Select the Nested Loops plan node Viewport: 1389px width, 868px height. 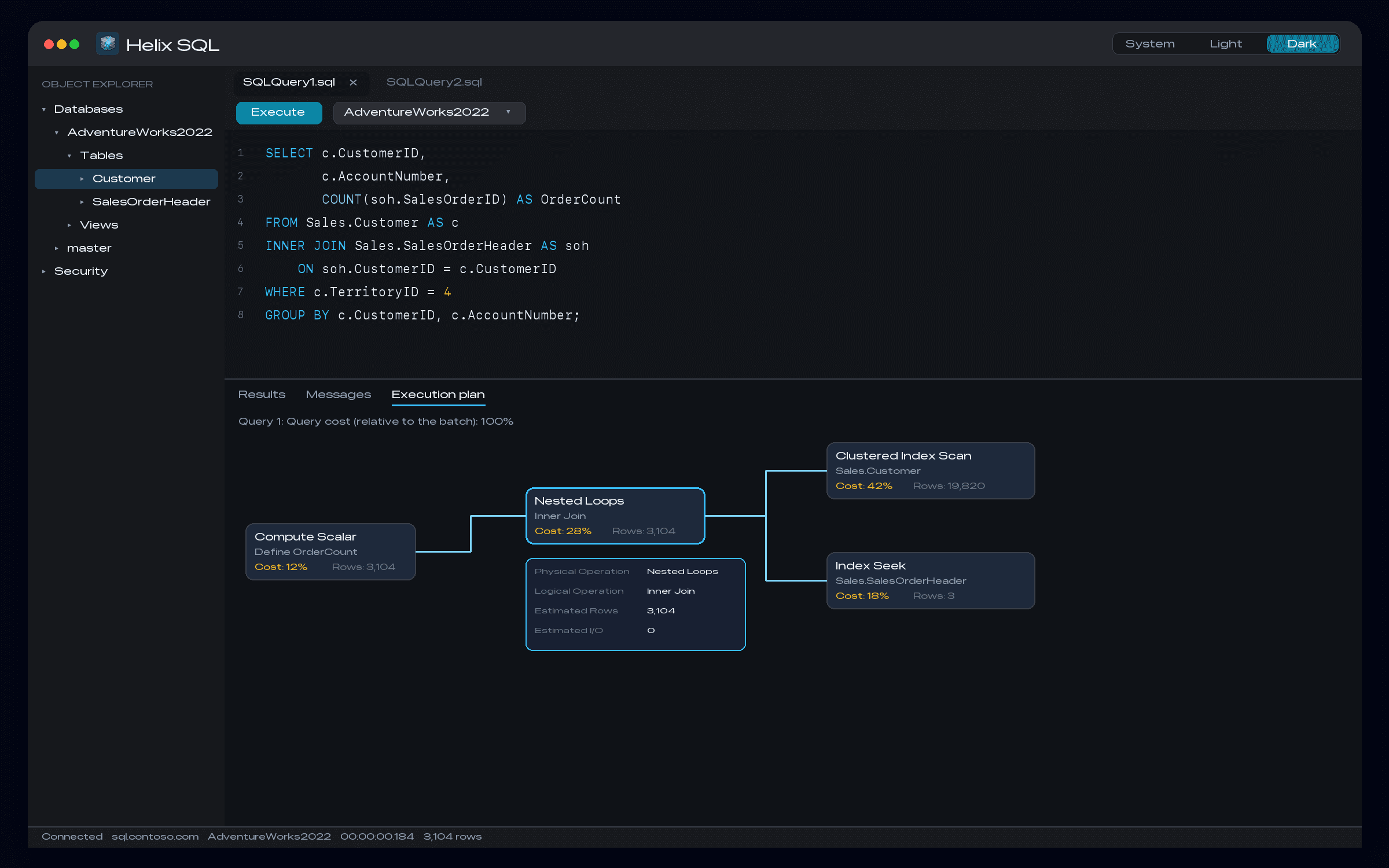tap(615, 516)
